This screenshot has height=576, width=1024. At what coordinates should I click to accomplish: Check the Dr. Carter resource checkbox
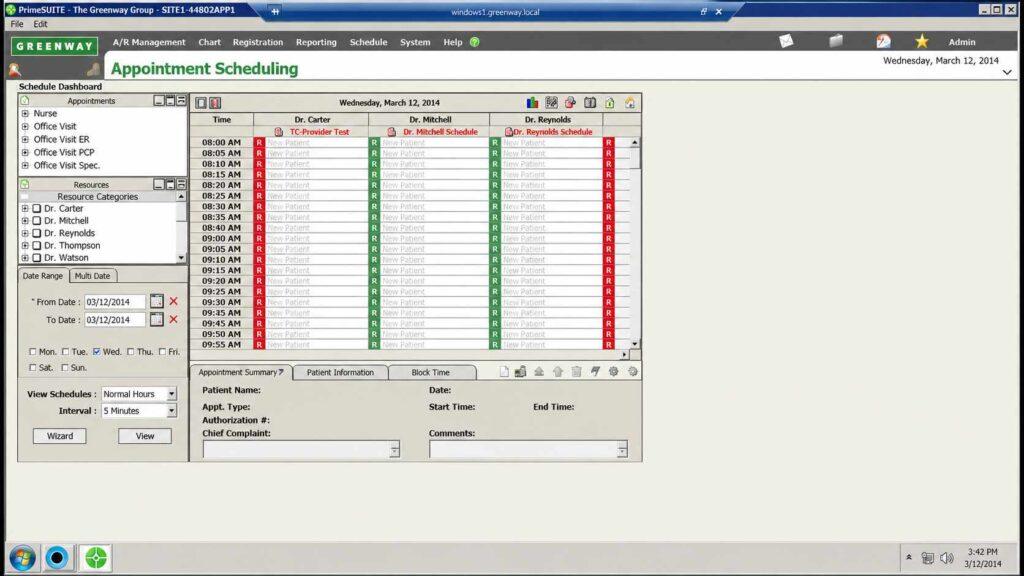coord(37,208)
